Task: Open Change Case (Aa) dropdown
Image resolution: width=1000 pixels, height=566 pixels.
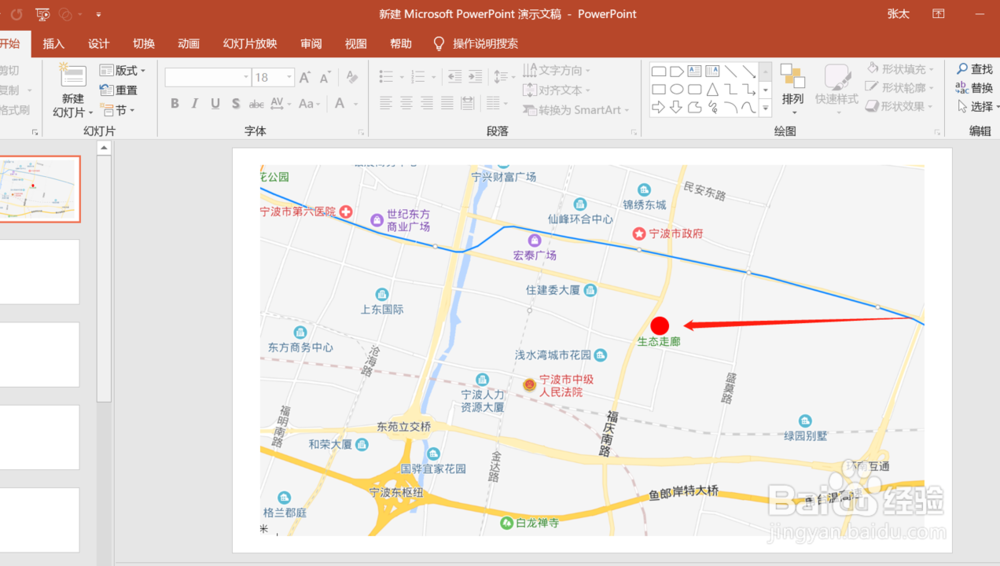Action: 309,103
